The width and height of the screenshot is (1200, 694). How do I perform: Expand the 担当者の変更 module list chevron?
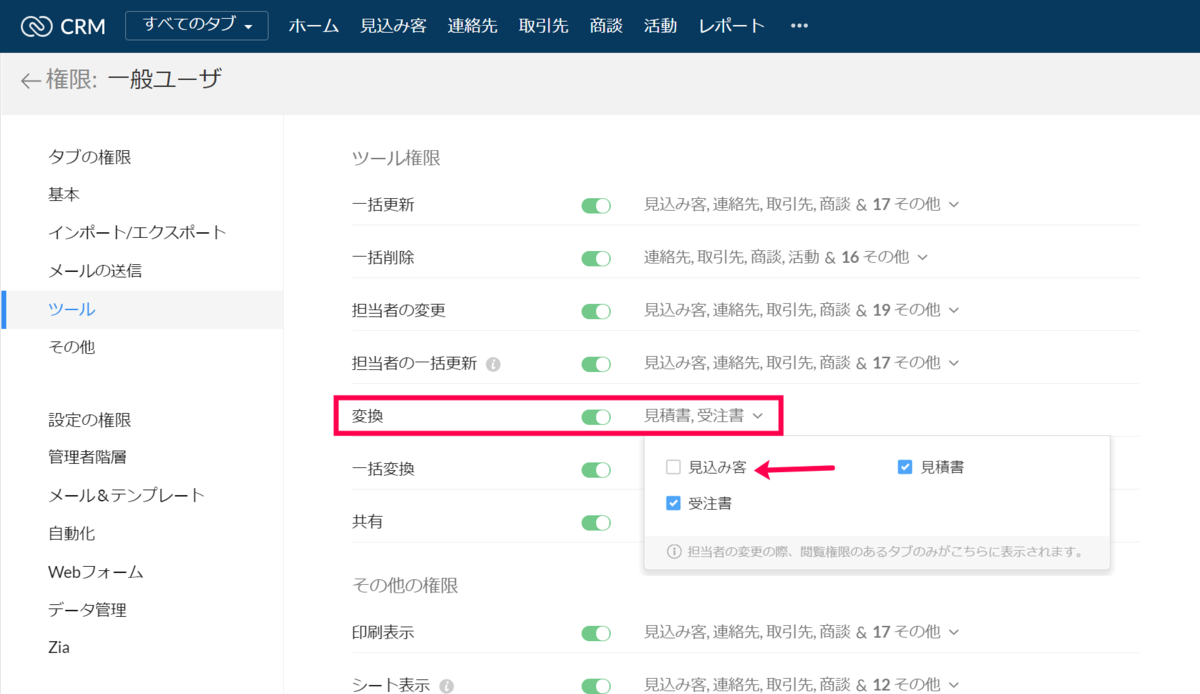954,311
